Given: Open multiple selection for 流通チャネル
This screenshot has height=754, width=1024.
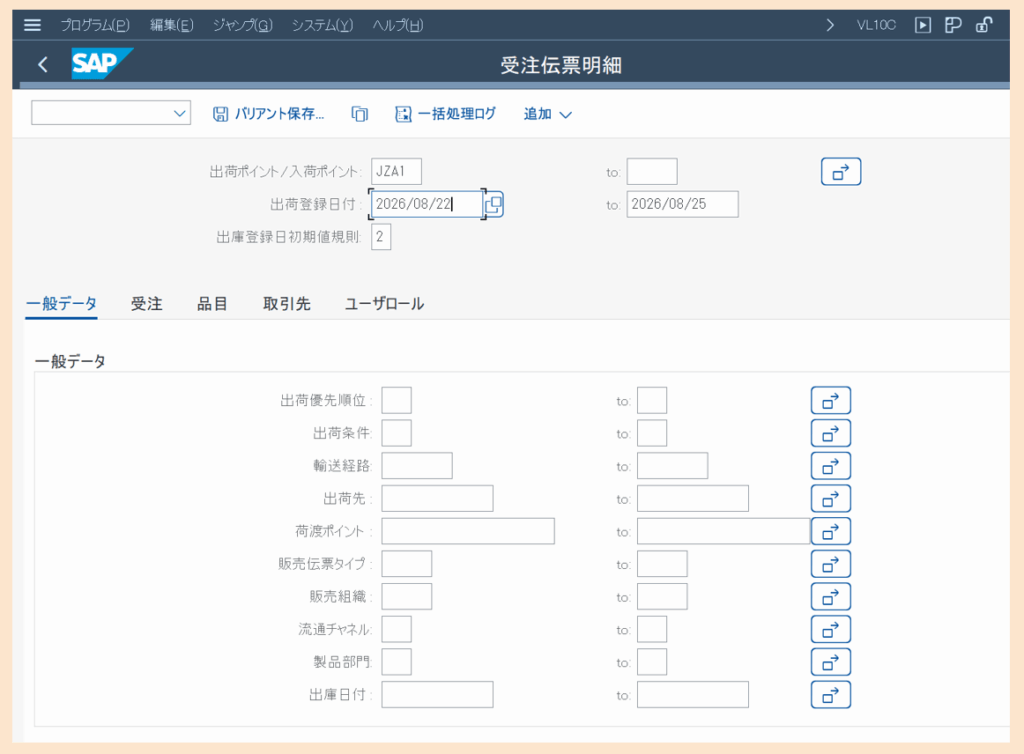Looking at the screenshot, I should (x=831, y=629).
